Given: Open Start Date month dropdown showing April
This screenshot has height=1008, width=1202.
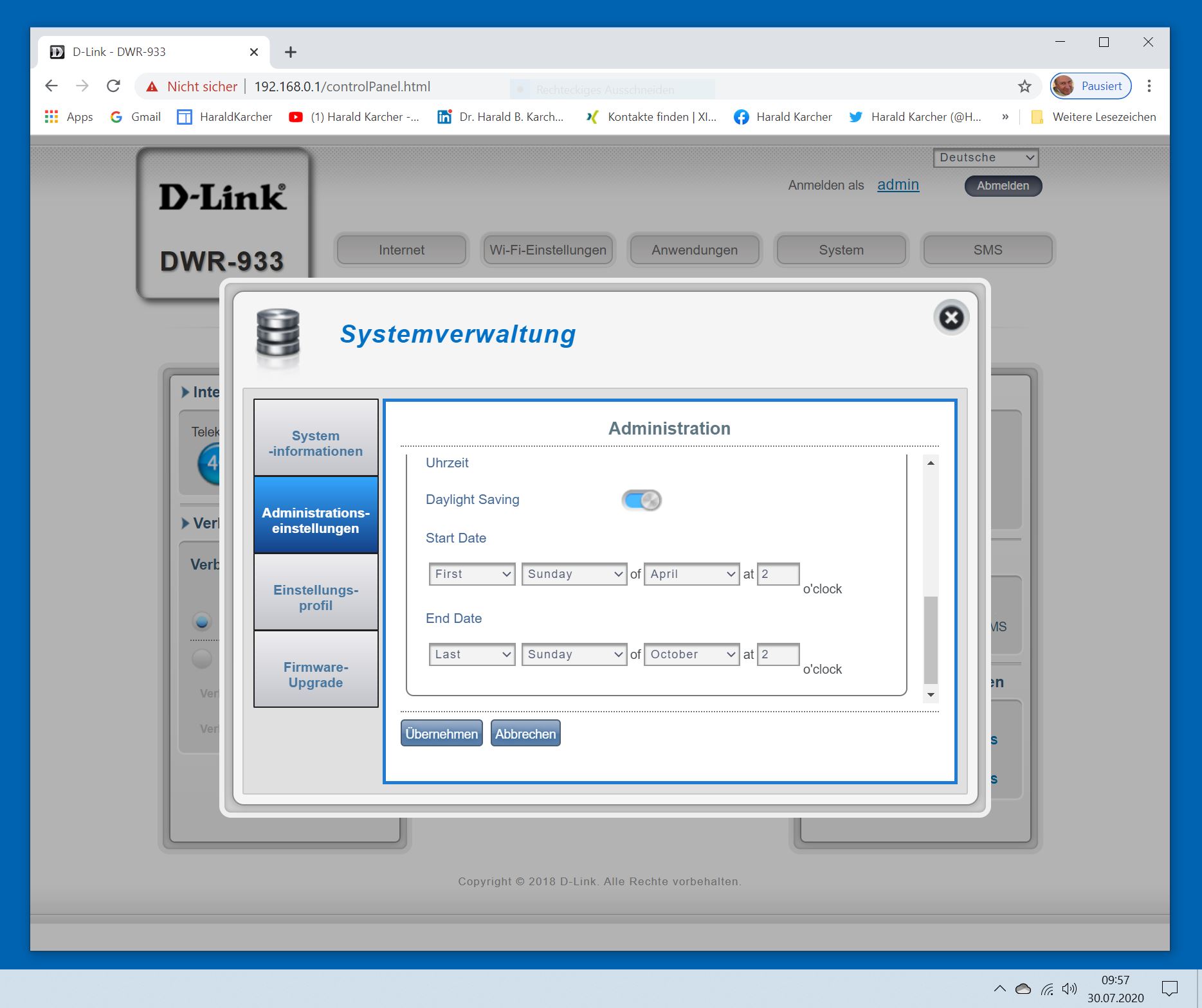Looking at the screenshot, I should (x=691, y=574).
